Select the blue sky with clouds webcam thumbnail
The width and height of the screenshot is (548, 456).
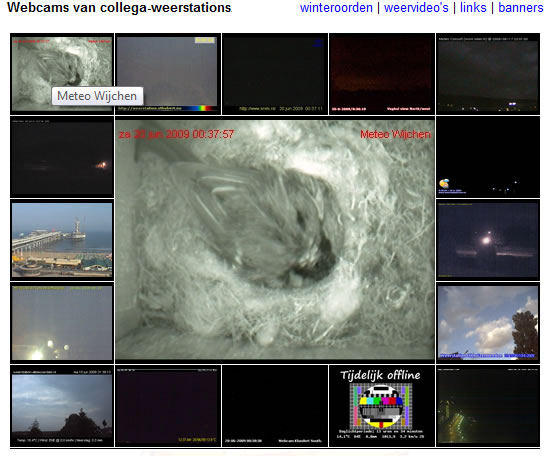[488, 323]
